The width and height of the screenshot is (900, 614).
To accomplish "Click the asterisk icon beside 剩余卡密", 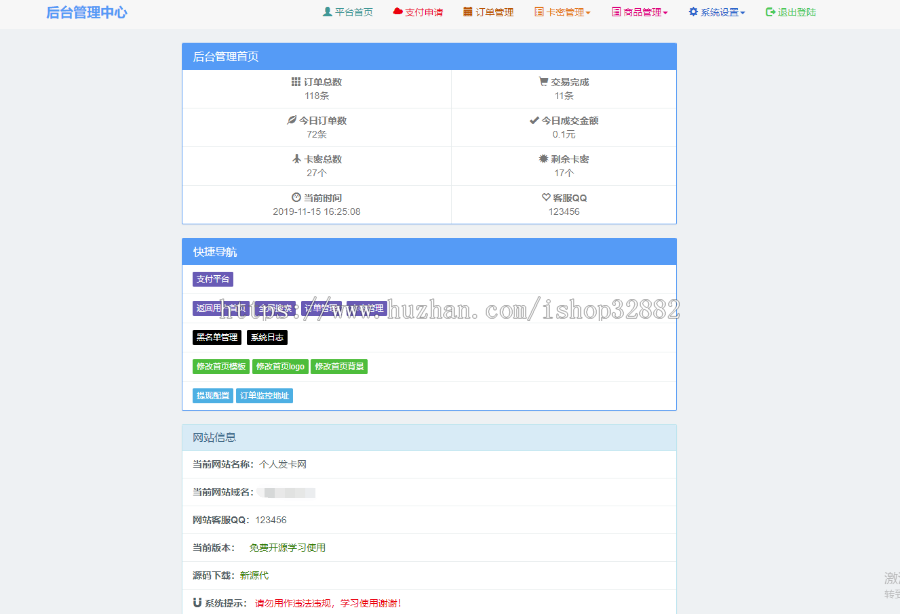I will pyautogui.click(x=544, y=158).
